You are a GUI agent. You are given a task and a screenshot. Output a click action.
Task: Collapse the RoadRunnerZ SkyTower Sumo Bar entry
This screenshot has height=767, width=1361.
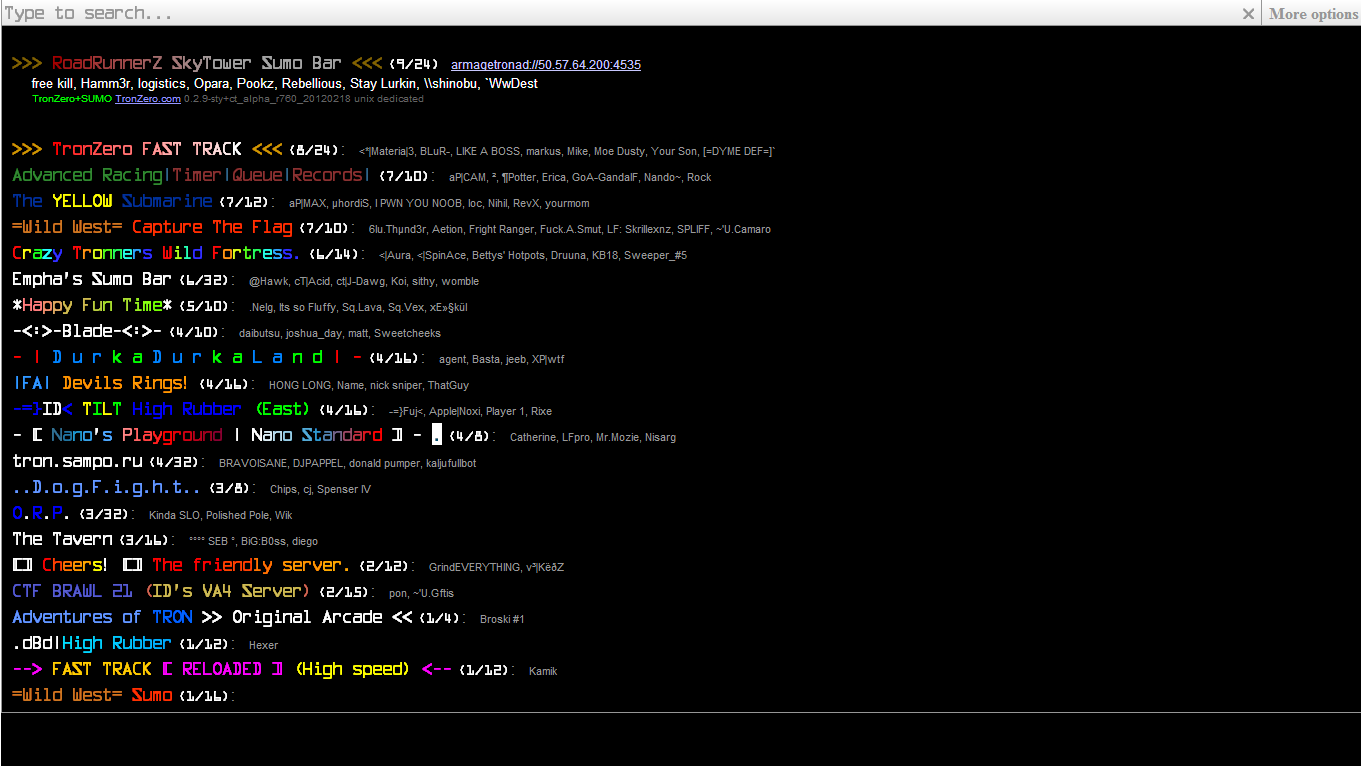(196, 64)
